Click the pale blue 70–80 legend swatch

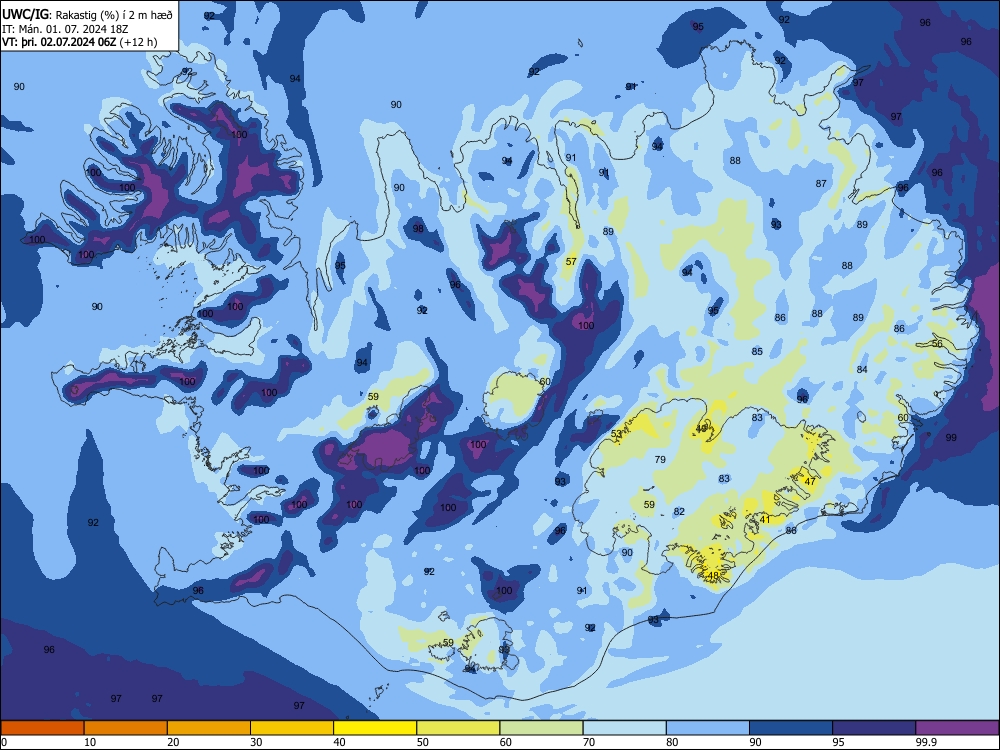tap(625, 728)
